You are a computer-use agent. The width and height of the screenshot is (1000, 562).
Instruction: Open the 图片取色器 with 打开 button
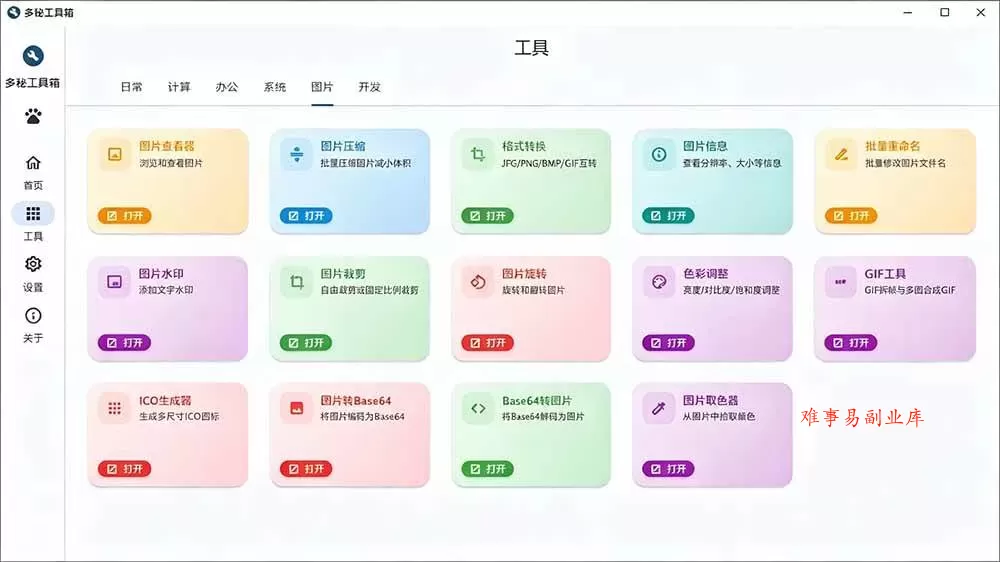coord(668,469)
